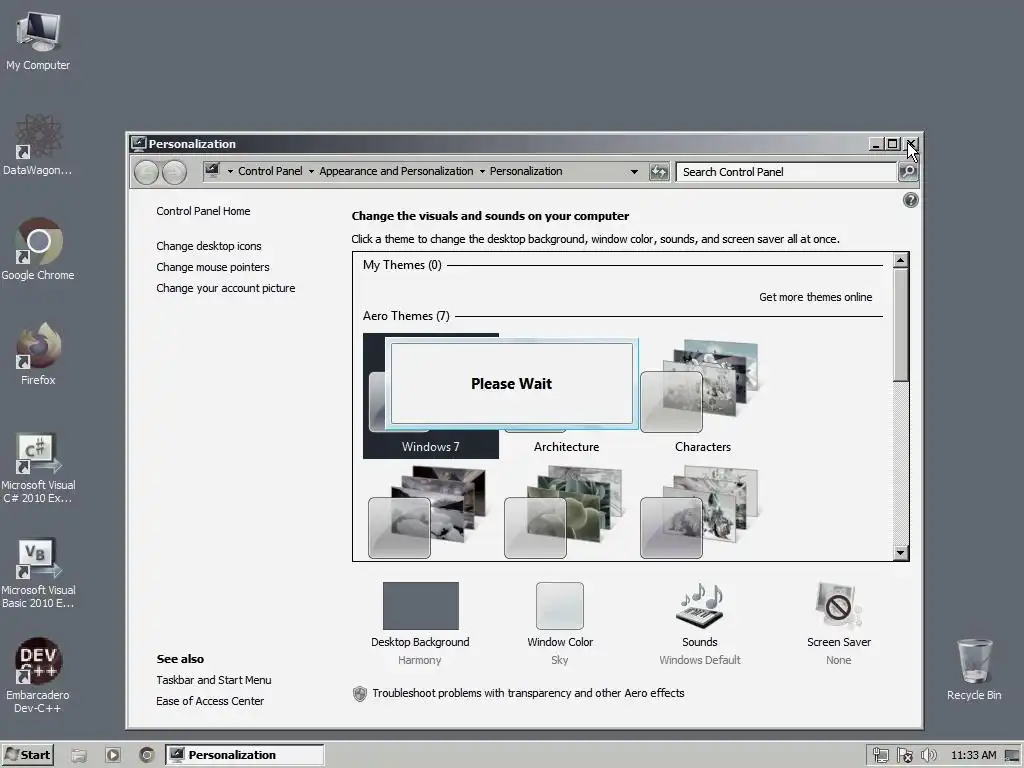Open Ease of Access Center link
The image size is (1024, 768).
210,701
